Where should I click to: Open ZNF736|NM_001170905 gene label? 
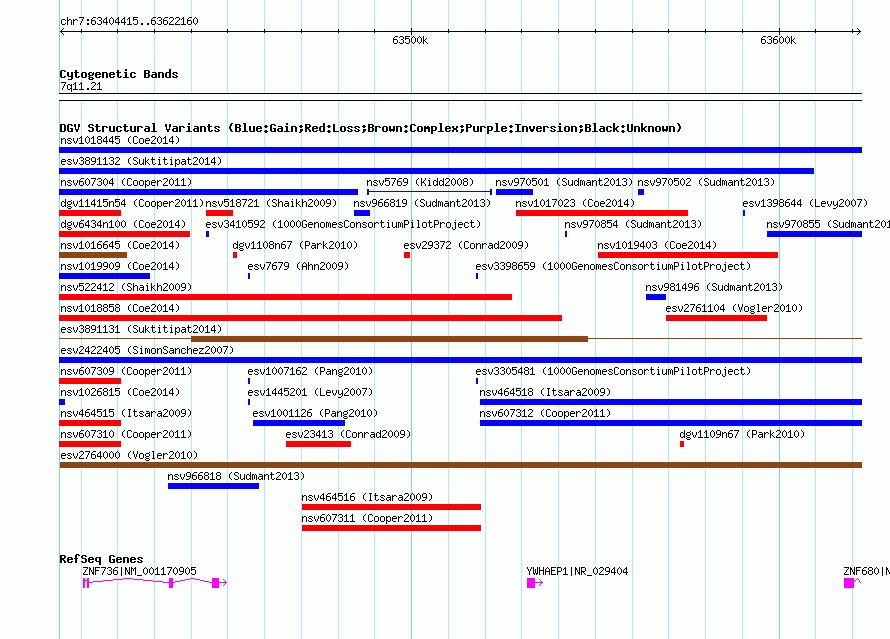(140, 571)
